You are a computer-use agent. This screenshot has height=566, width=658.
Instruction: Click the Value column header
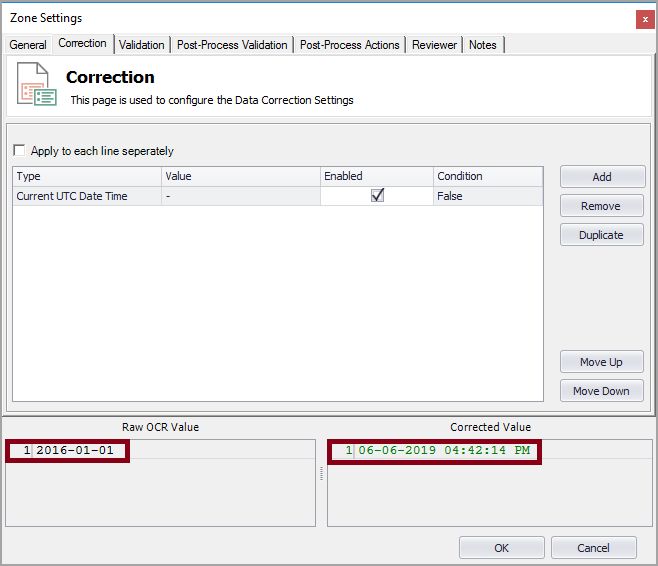click(241, 176)
